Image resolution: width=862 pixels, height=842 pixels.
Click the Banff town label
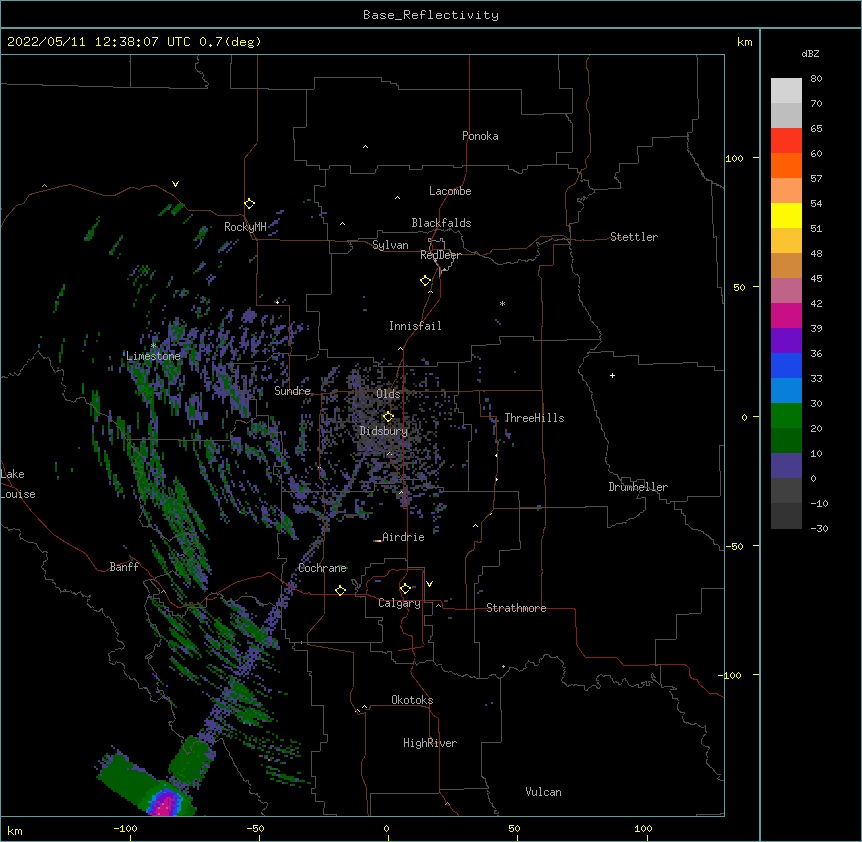(124, 567)
